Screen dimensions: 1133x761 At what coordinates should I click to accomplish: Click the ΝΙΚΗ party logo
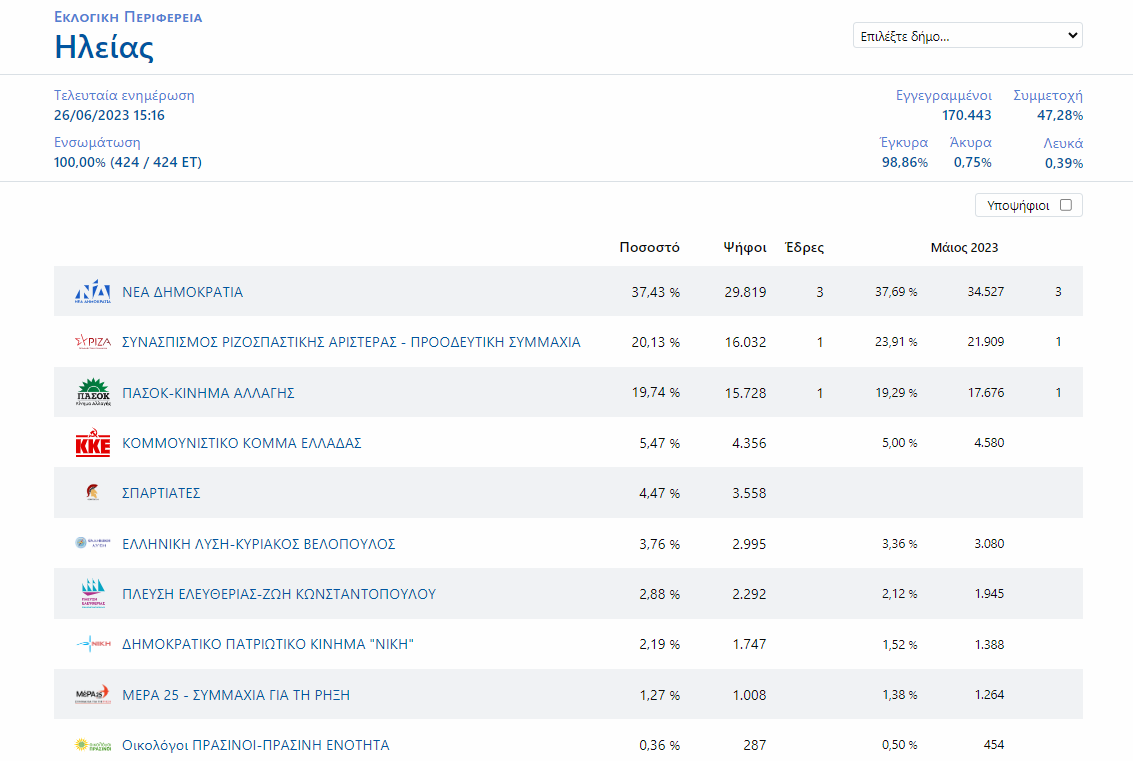[x=93, y=644]
